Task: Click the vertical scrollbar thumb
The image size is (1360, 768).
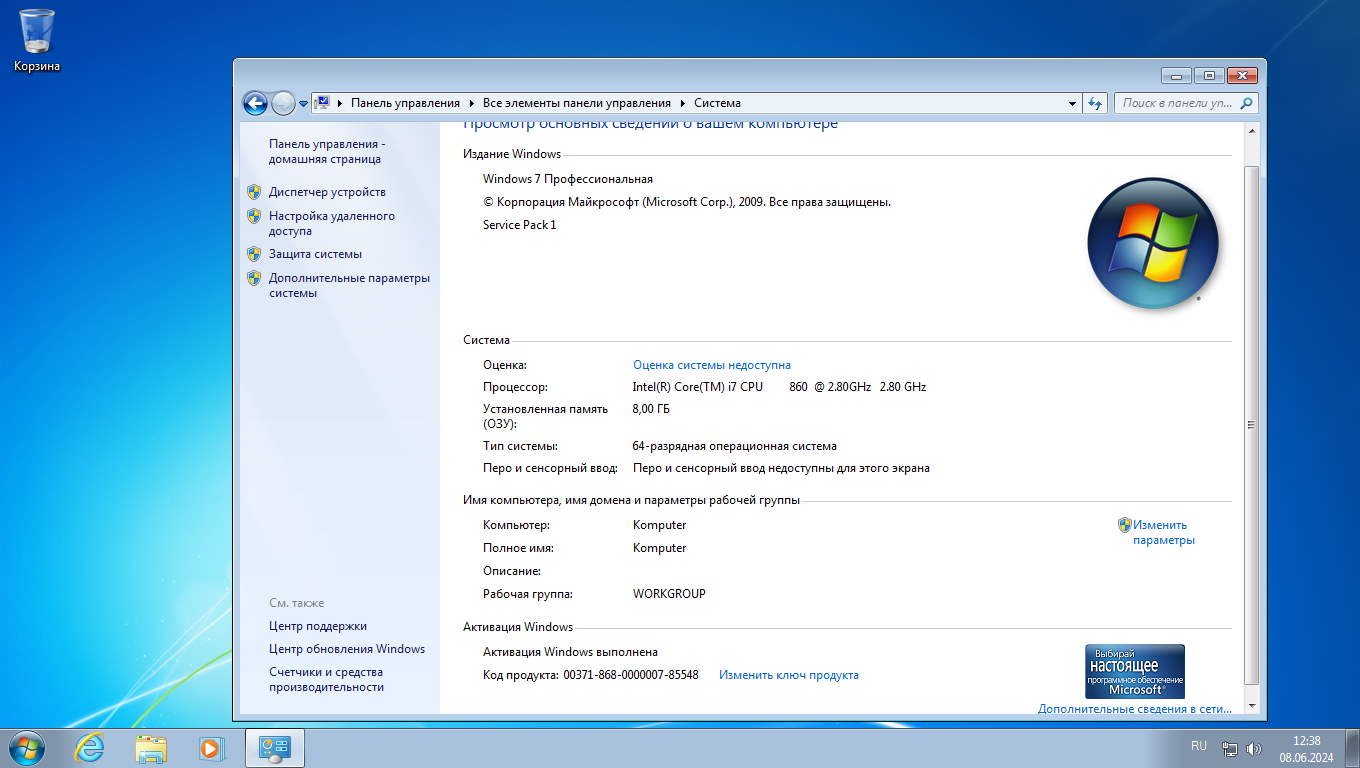Action: tap(1250, 424)
